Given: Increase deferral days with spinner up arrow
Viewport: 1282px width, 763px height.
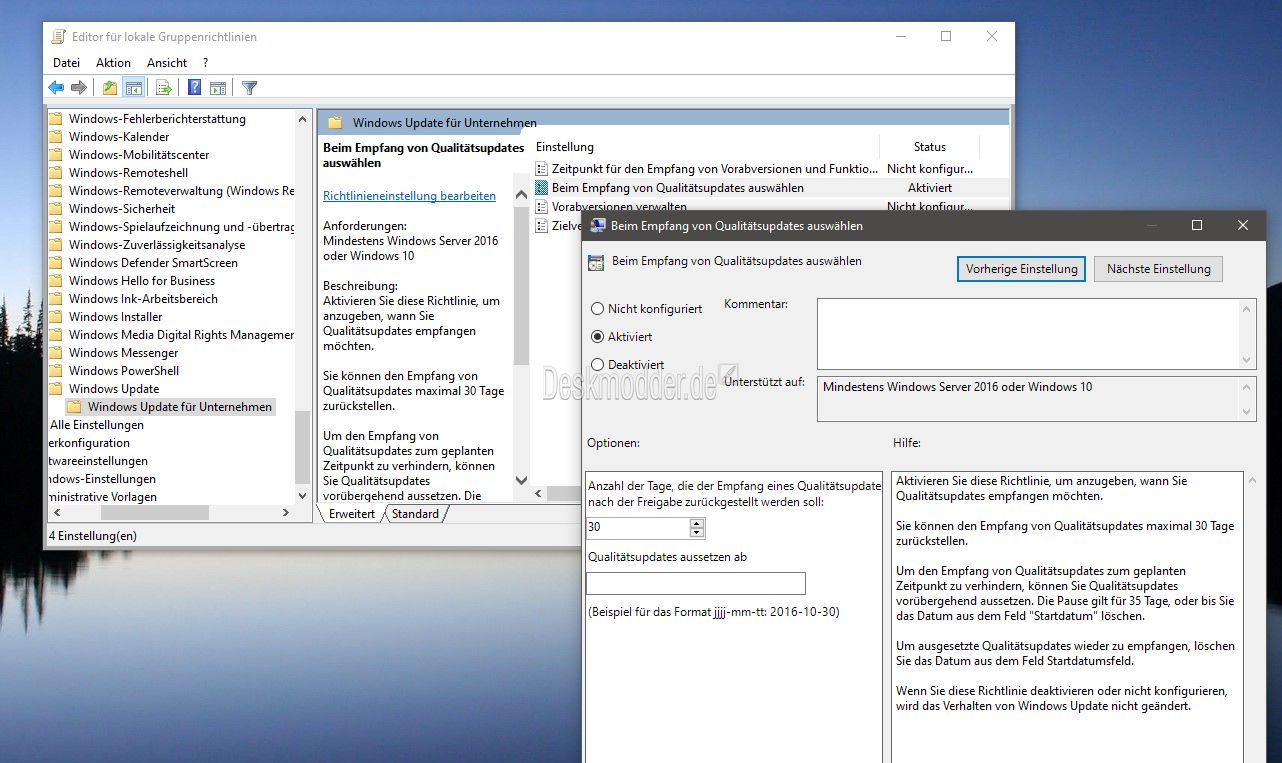Looking at the screenshot, I should [x=697, y=522].
